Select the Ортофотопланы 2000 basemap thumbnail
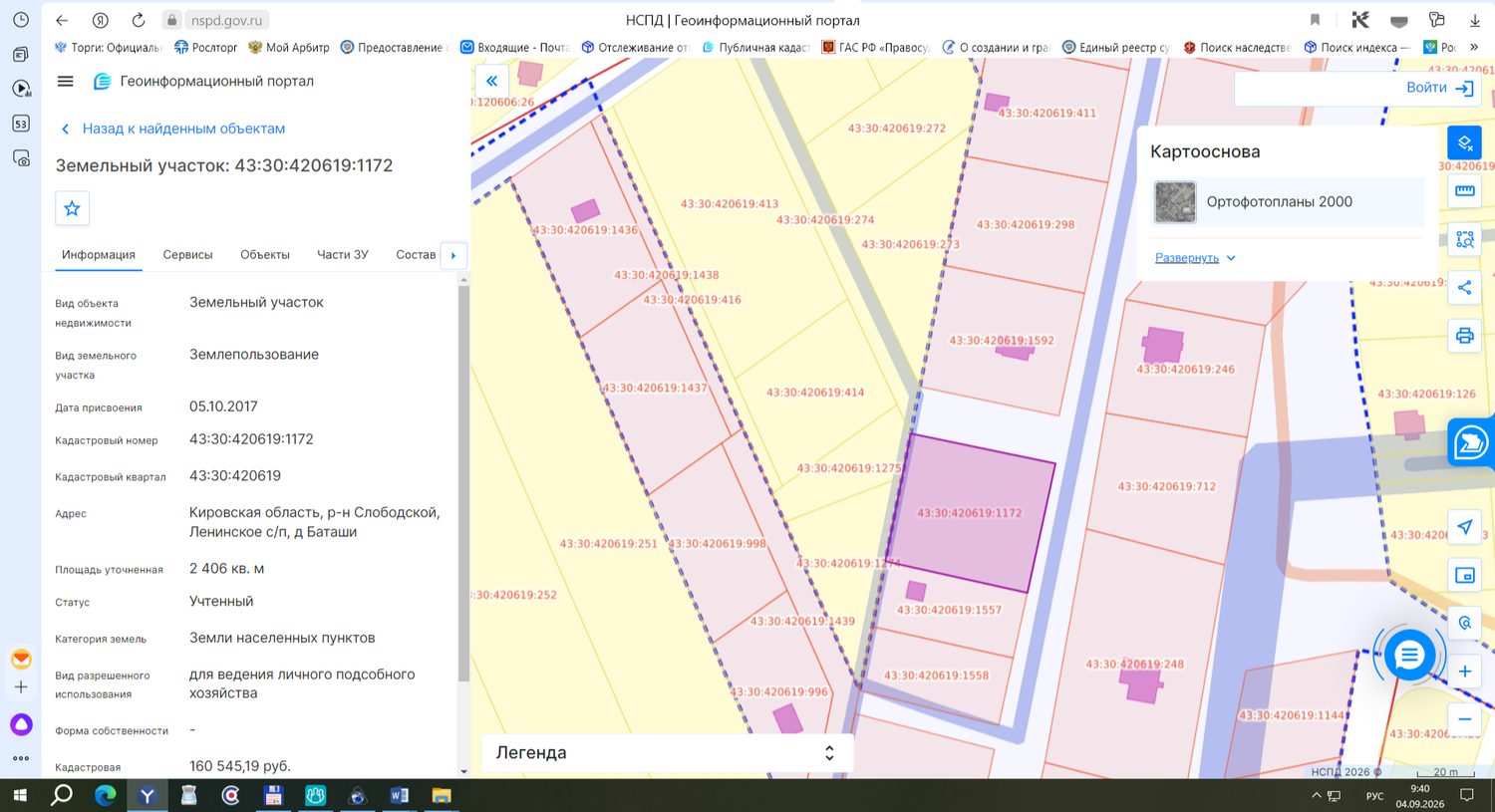This screenshot has width=1495, height=812. pos(1175,202)
